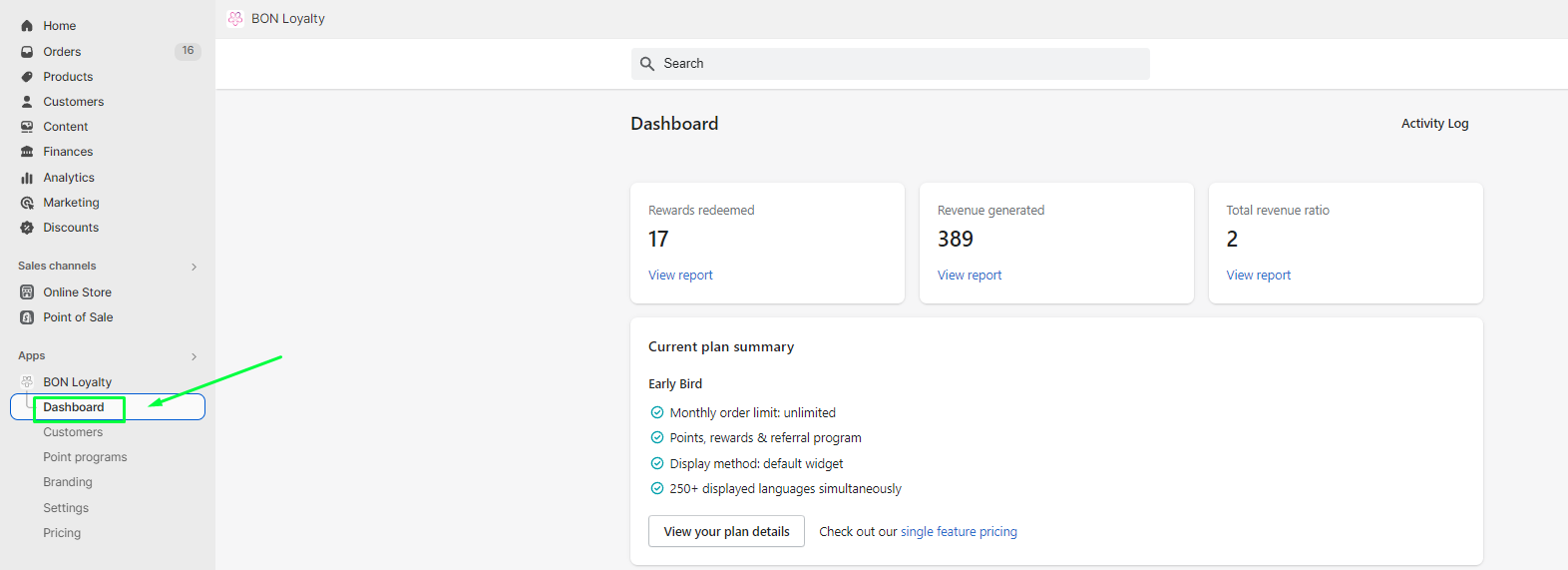Click View your plan details button
The width and height of the screenshot is (1568, 570).
pyautogui.click(x=726, y=531)
